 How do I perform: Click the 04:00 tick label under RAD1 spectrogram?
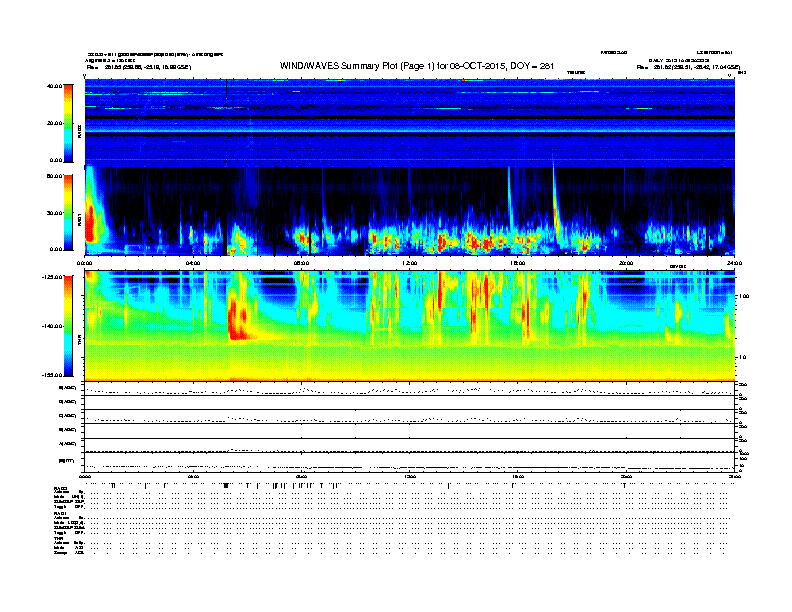tap(193, 263)
